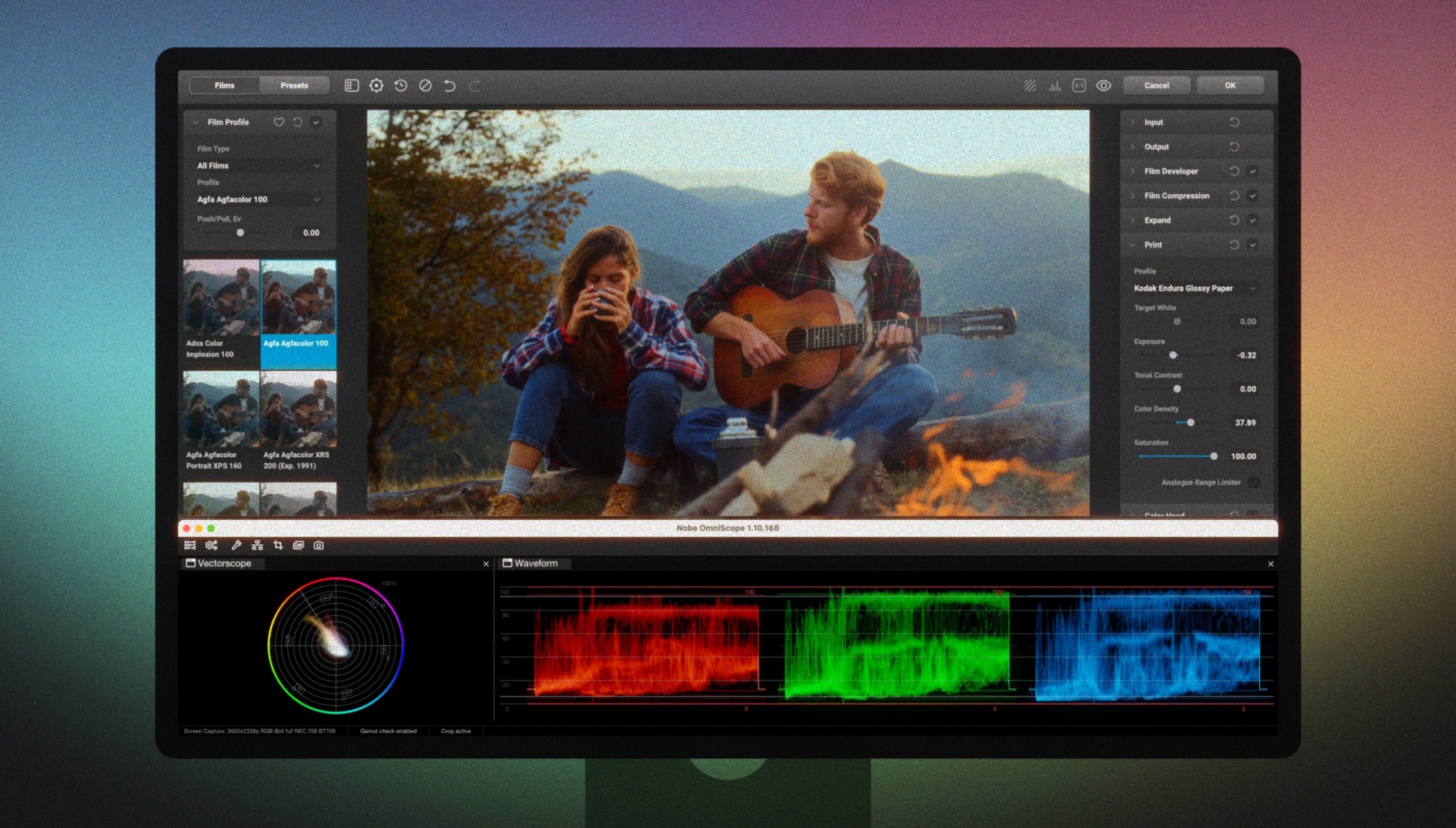Expand the Input section

coord(1132,122)
